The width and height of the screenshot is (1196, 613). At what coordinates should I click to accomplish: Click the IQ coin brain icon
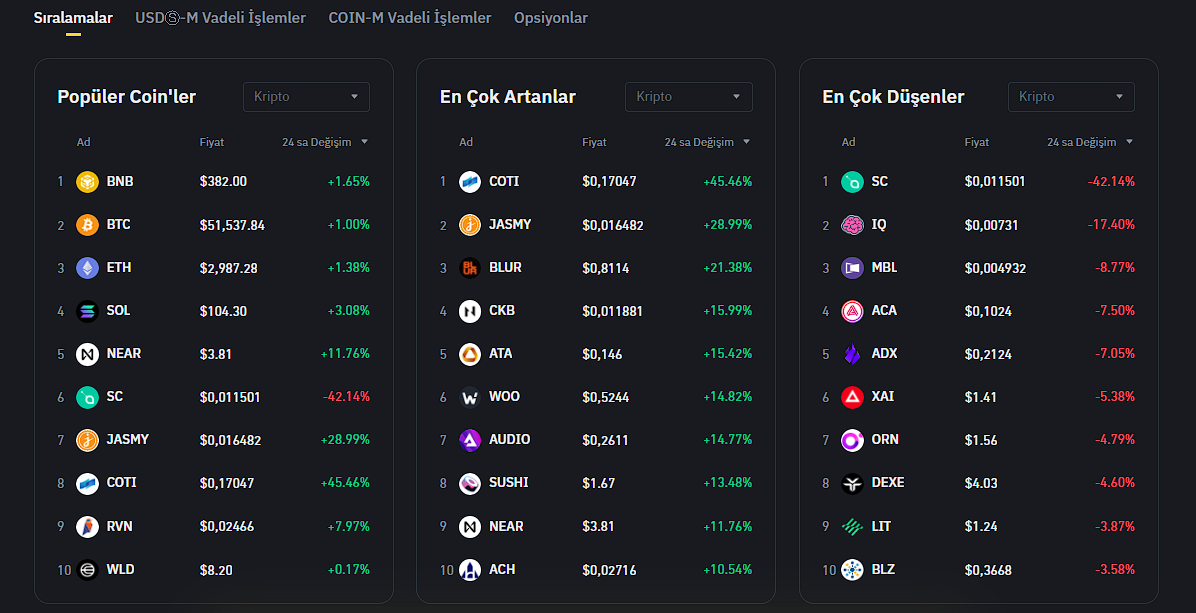(852, 225)
